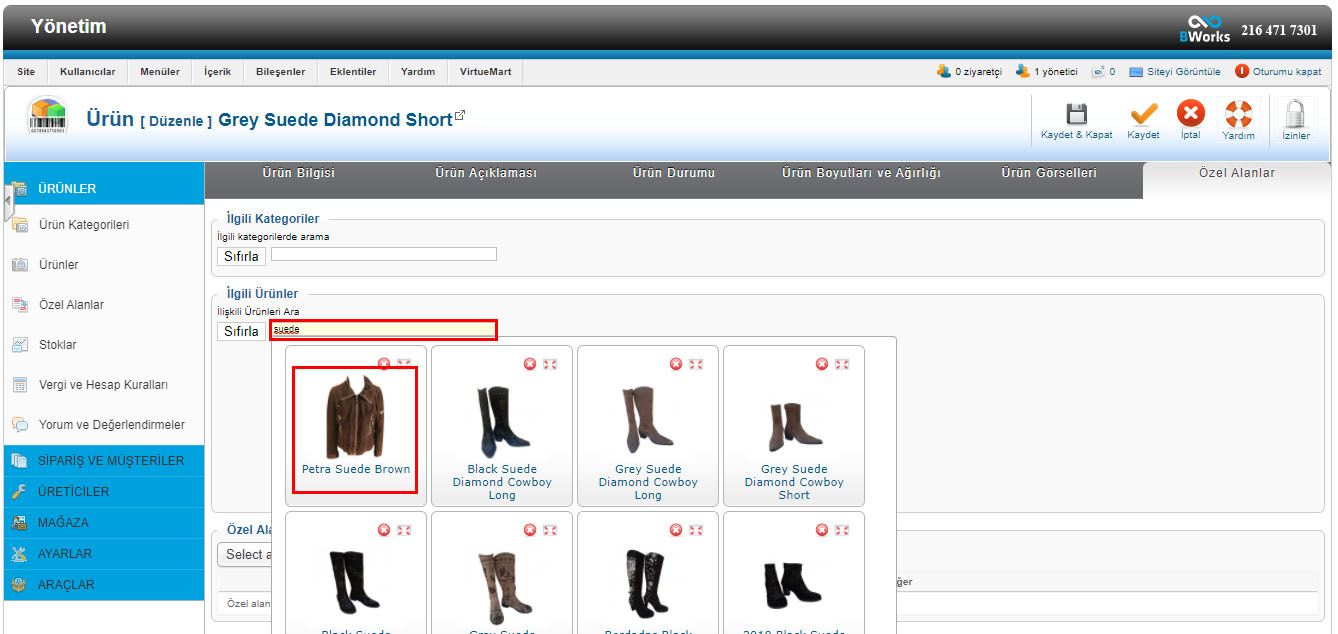1338x634 pixels.
Task: Click move handle on Petra Suede Brown card
Action: [404, 364]
